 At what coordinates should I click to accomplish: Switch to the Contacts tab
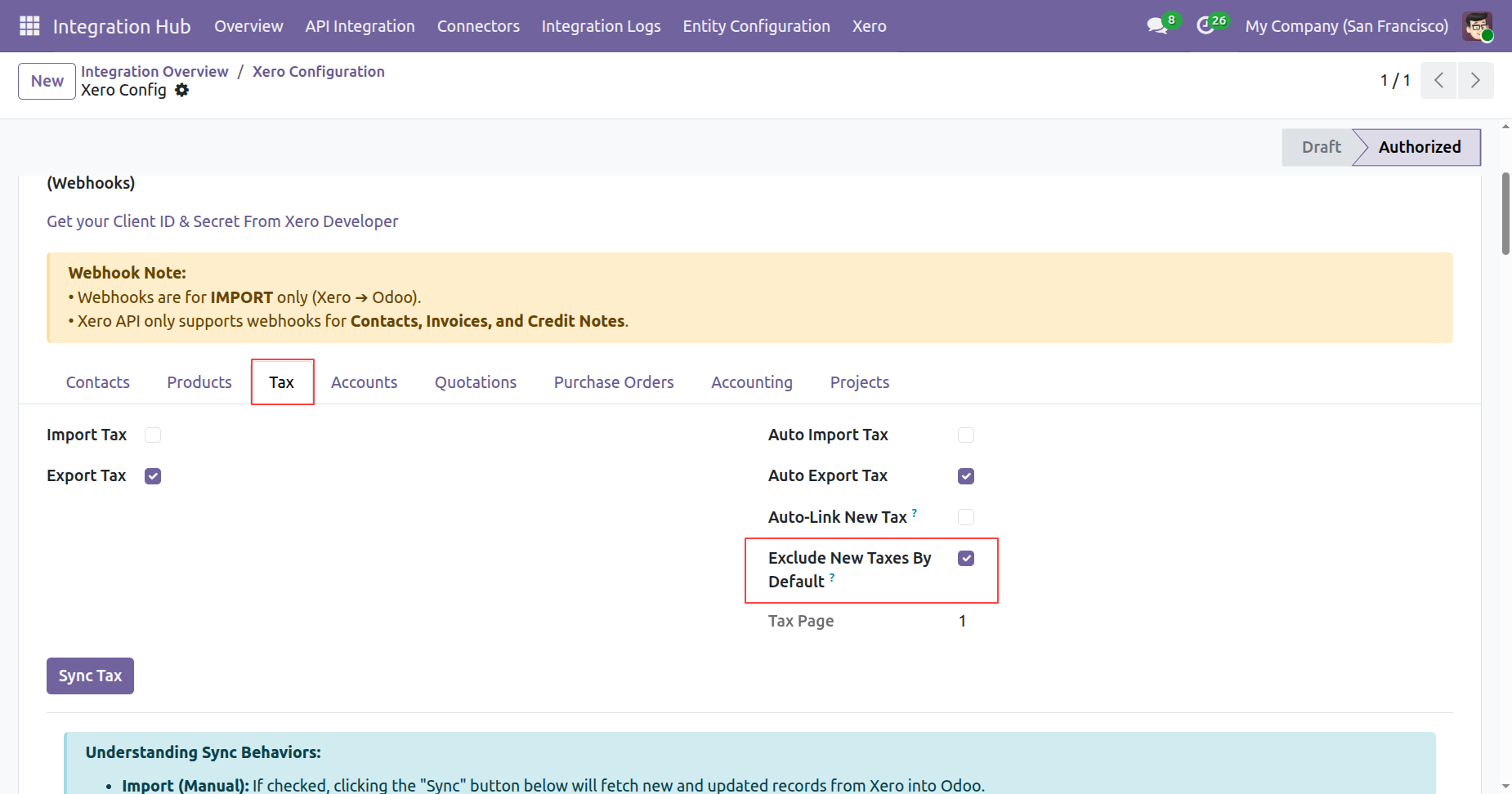coord(98,382)
